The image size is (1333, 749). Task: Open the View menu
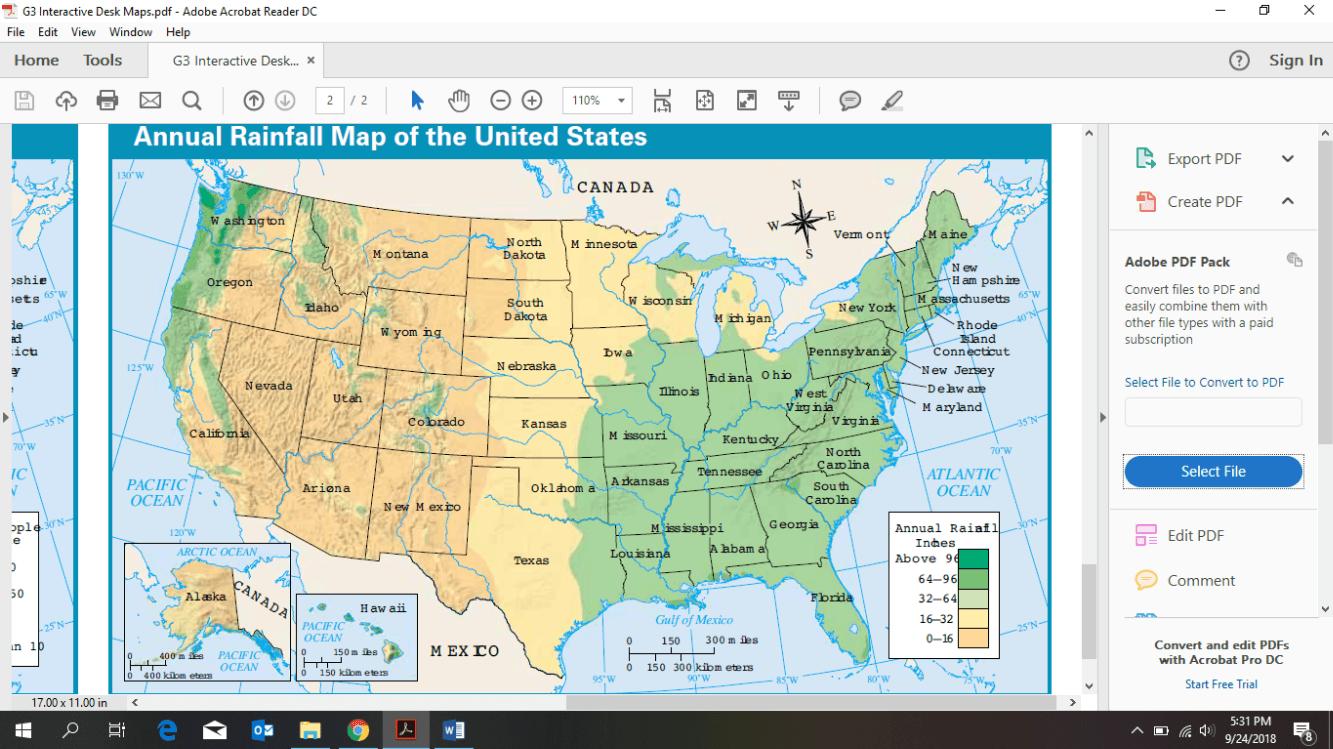click(84, 32)
